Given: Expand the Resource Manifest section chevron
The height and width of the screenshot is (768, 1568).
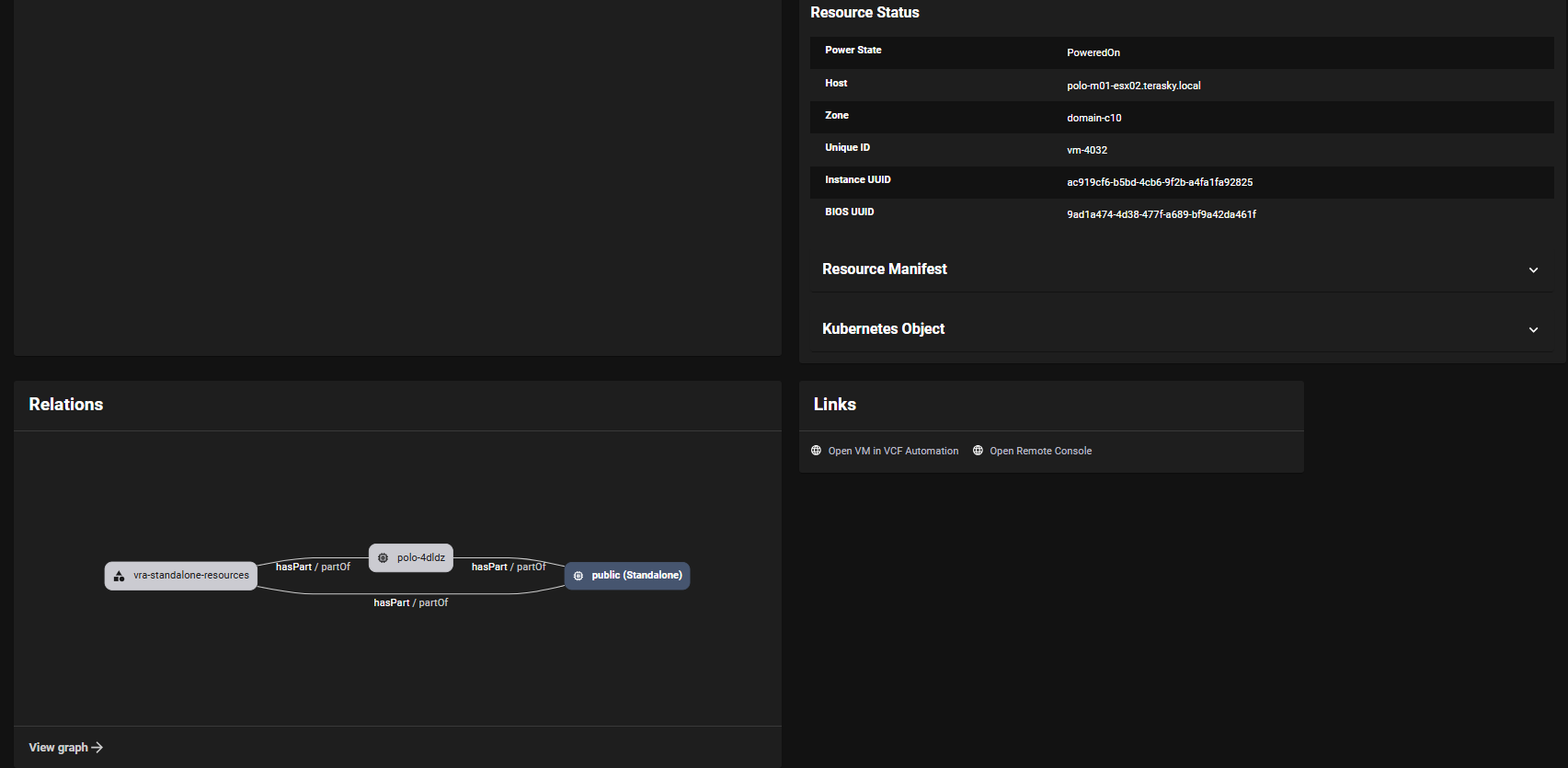Looking at the screenshot, I should 1533,269.
